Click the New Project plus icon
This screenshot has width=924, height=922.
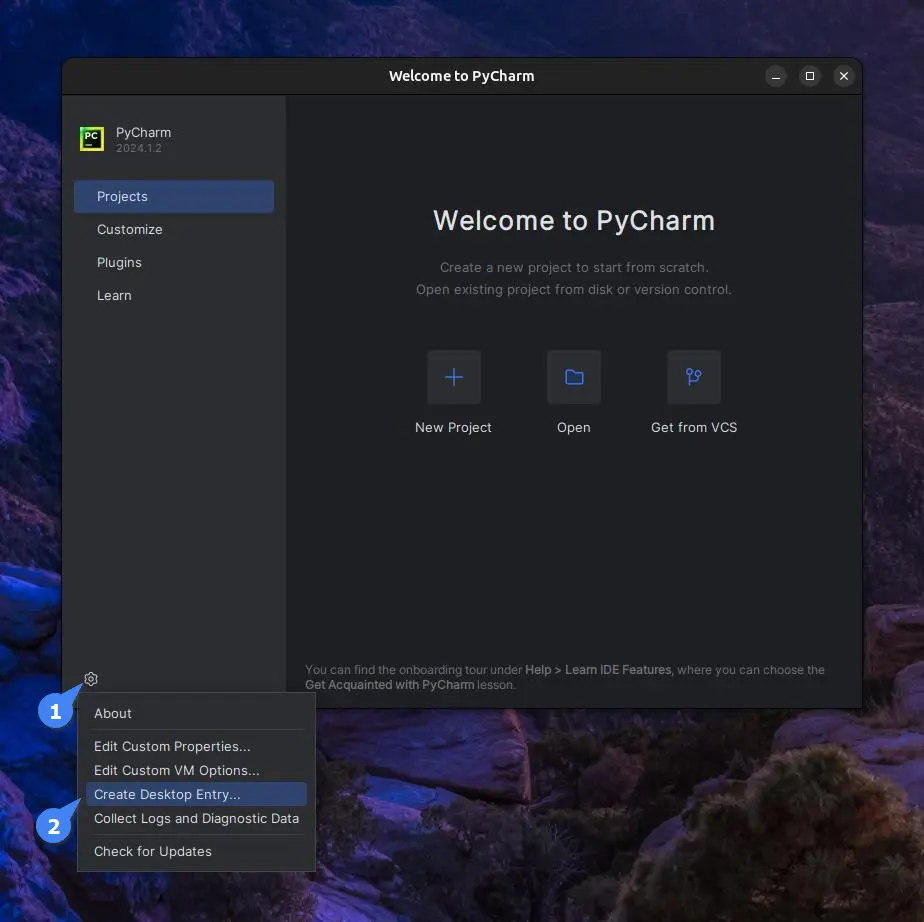[454, 377]
